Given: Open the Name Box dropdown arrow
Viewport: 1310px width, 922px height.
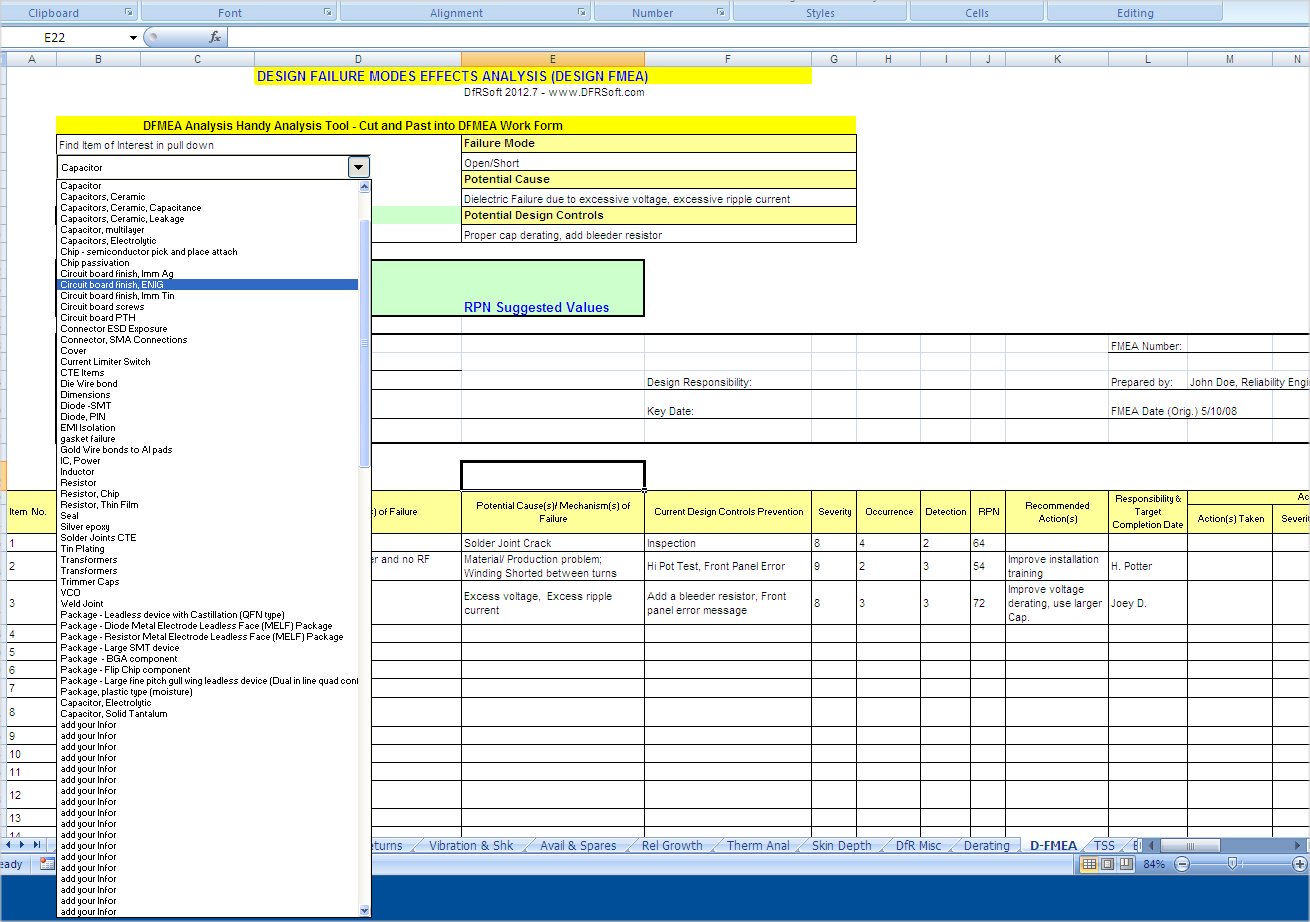Looking at the screenshot, I should [133, 37].
